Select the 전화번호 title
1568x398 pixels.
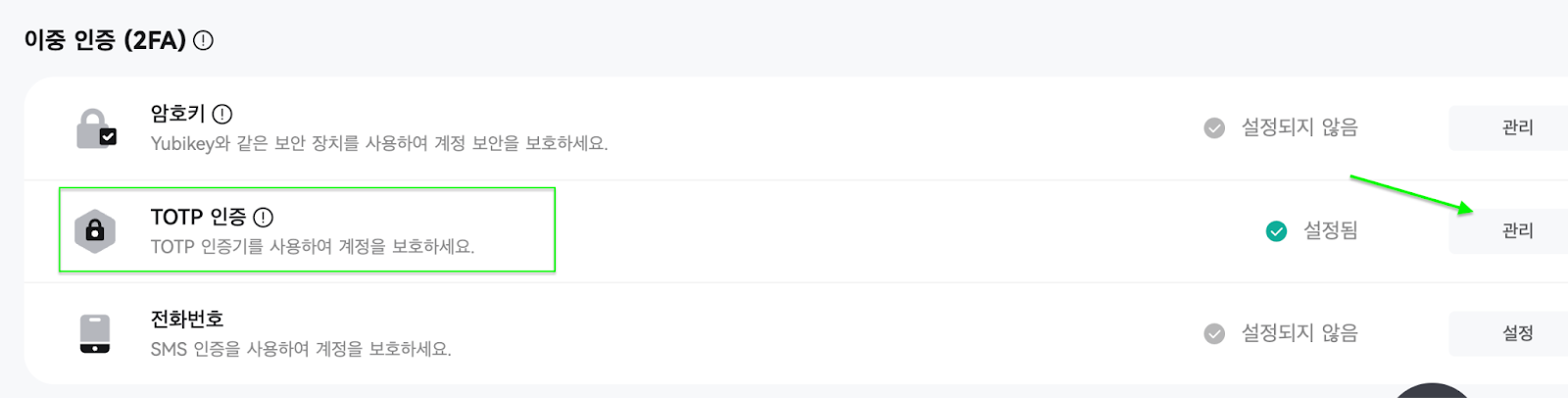coord(187,319)
